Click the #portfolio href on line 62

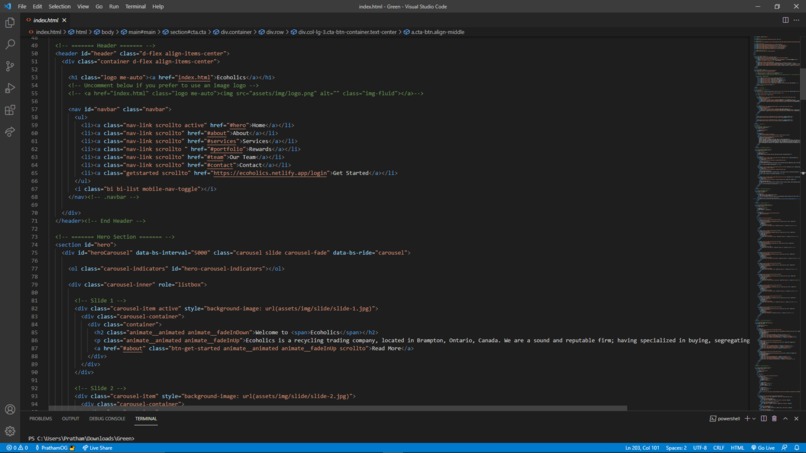[226, 149]
